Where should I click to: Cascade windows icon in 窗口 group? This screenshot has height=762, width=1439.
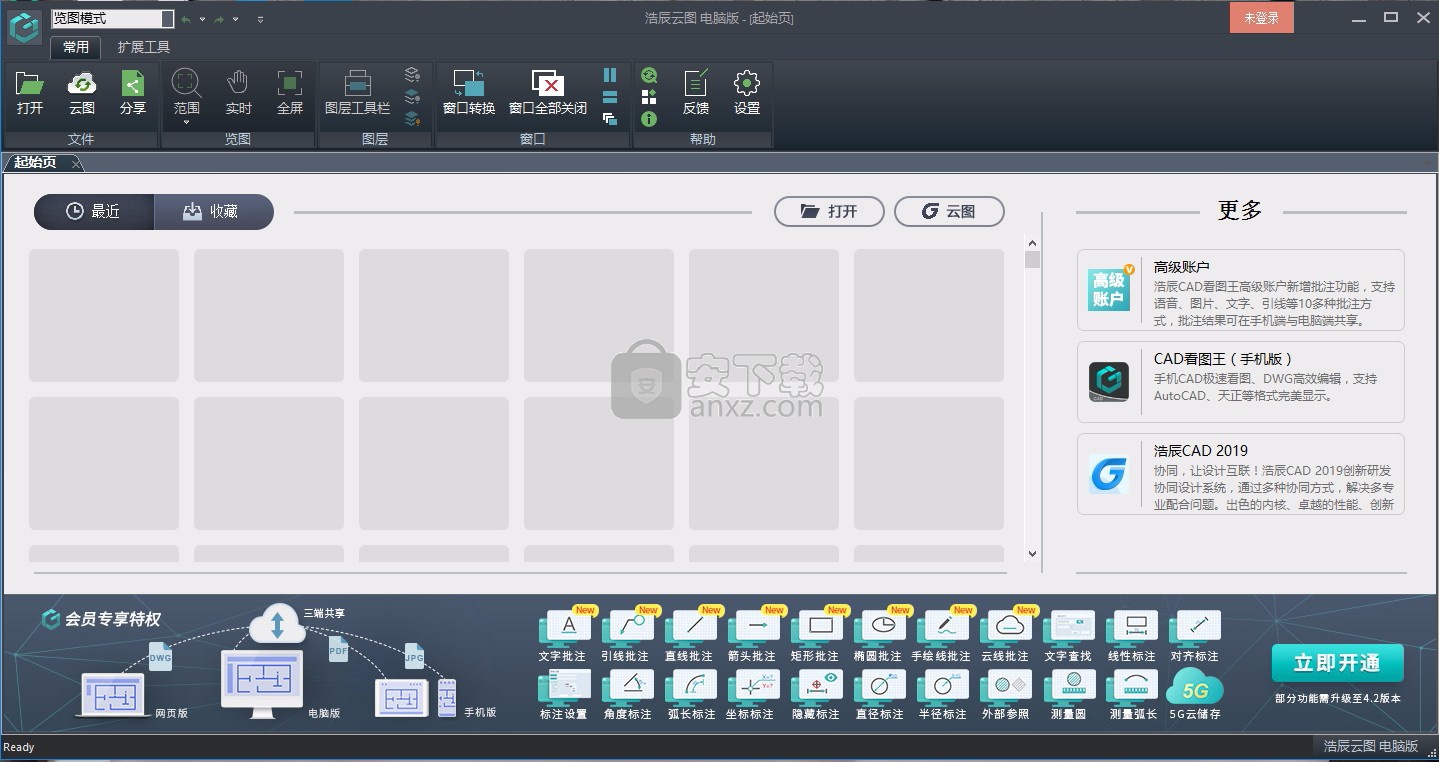point(610,119)
